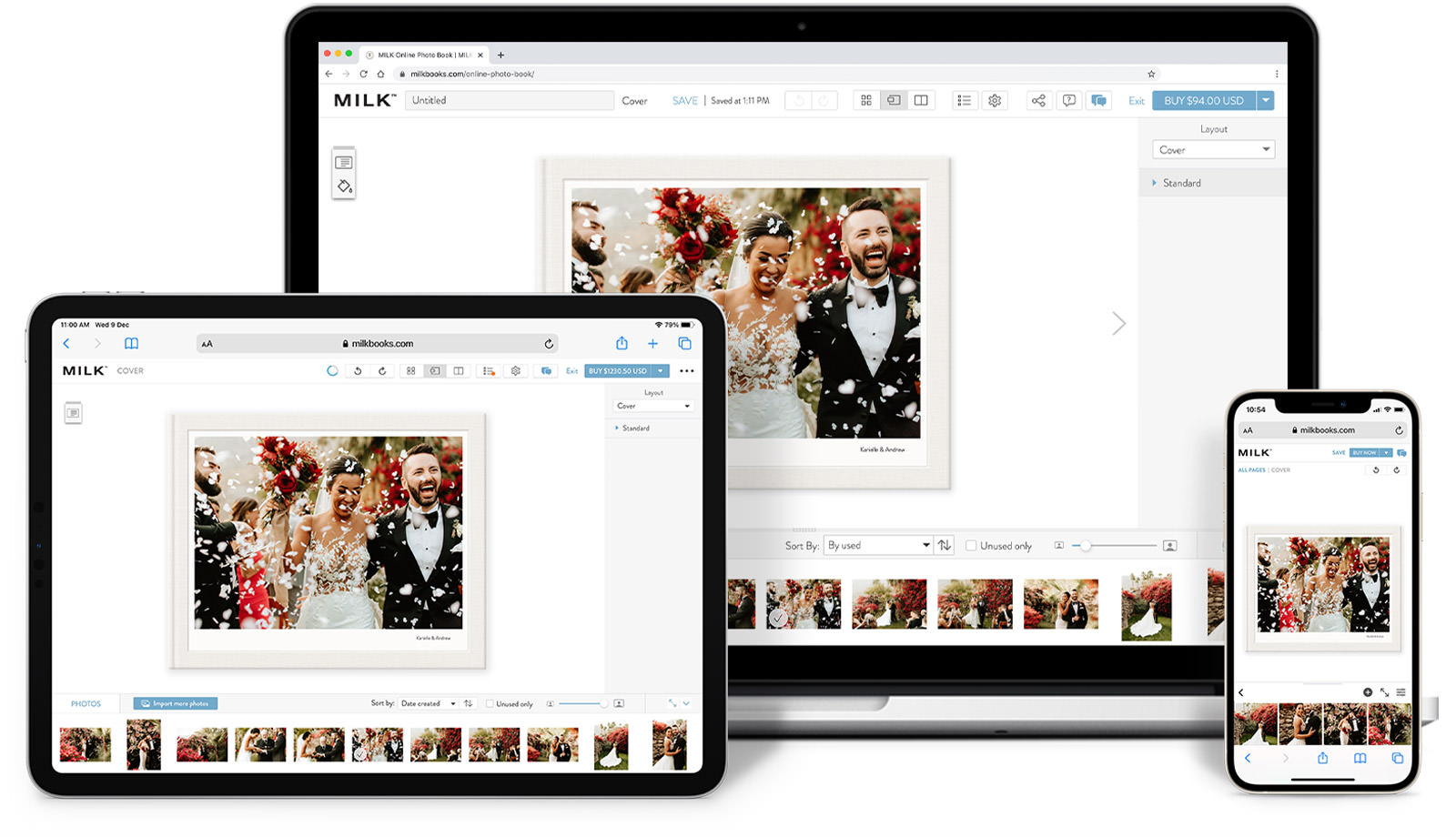Click the BUY $94.00 USD button
Image resolution: width=1456 pixels, height=837 pixels.
tap(1204, 100)
